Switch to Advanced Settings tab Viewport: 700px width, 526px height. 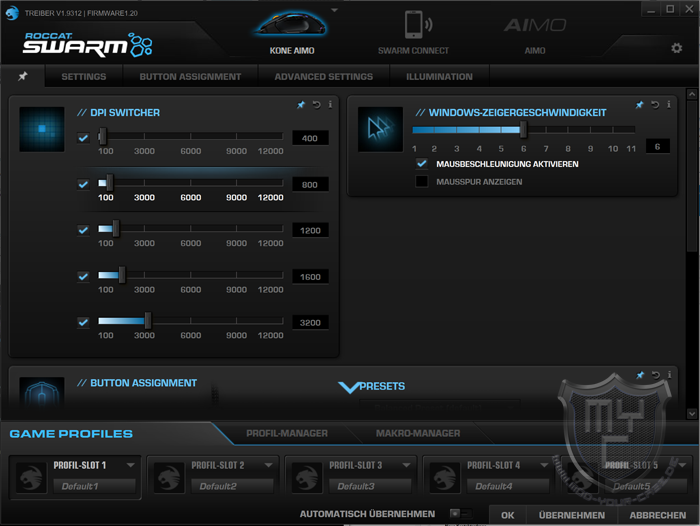pyautogui.click(x=324, y=76)
